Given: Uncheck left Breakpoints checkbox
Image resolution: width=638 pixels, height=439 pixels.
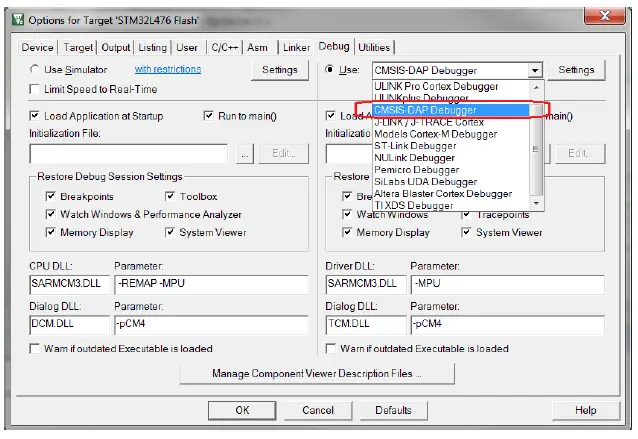Looking at the screenshot, I should pyautogui.click(x=50, y=197).
